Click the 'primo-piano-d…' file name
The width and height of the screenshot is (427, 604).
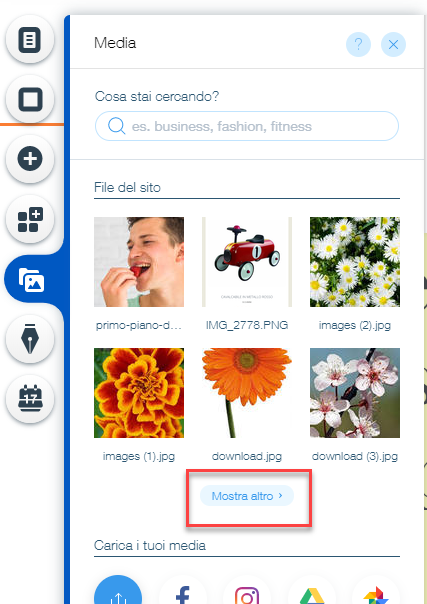click(x=139, y=325)
